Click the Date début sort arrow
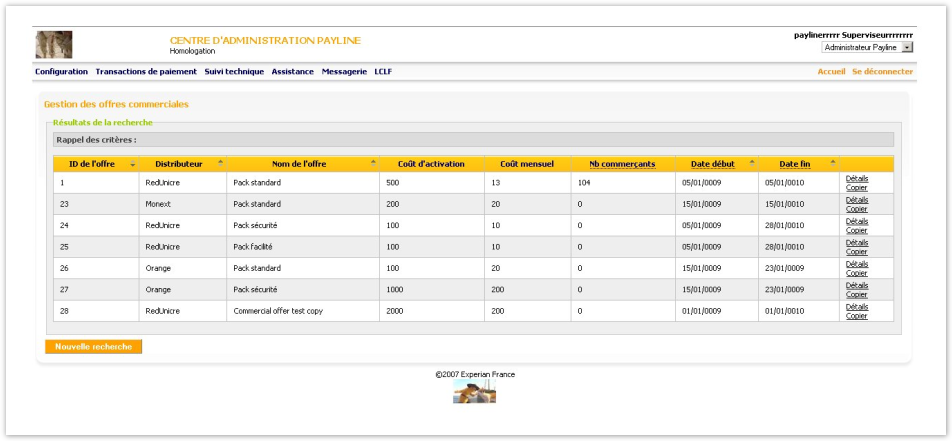This screenshot has height=441, width=952. (x=752, y=164)
